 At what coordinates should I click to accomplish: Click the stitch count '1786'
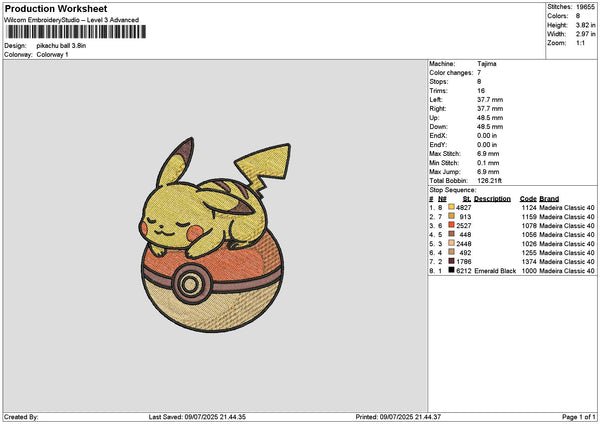tap(463, 262)
